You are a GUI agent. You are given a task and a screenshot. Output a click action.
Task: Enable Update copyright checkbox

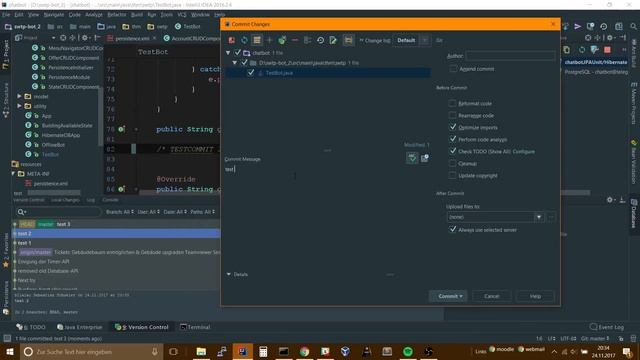(452, 175)
